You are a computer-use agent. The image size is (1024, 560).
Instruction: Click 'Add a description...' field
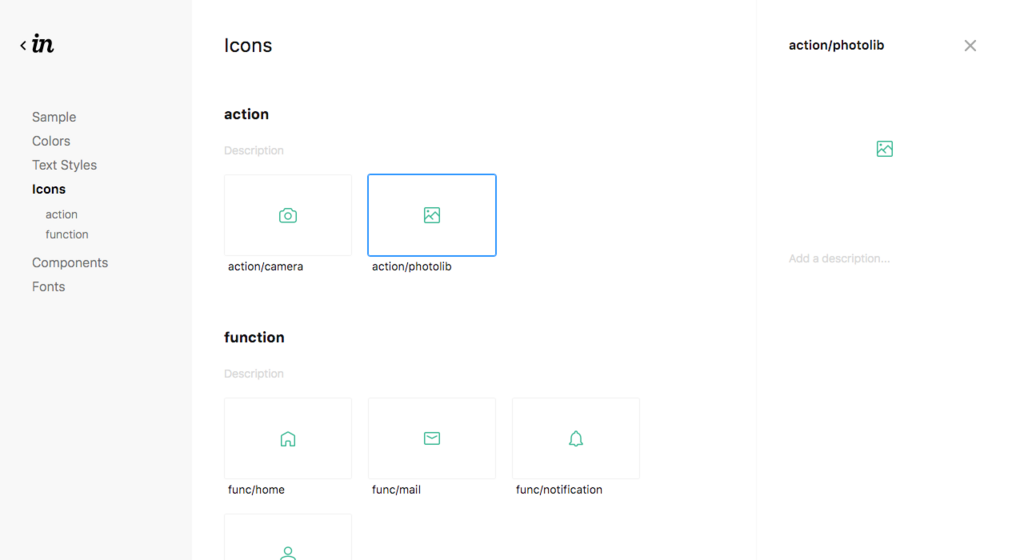coord(839,258)
